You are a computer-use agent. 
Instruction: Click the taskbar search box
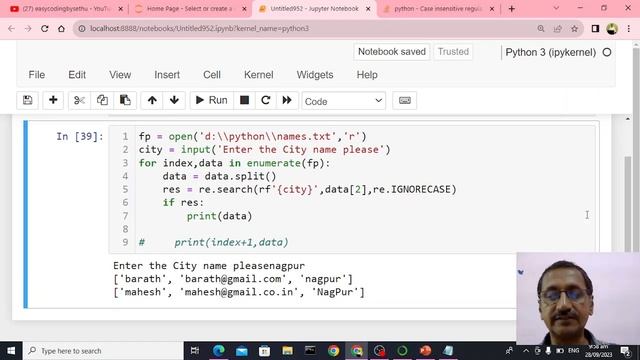pyautogui.click(x=103, y=351)
